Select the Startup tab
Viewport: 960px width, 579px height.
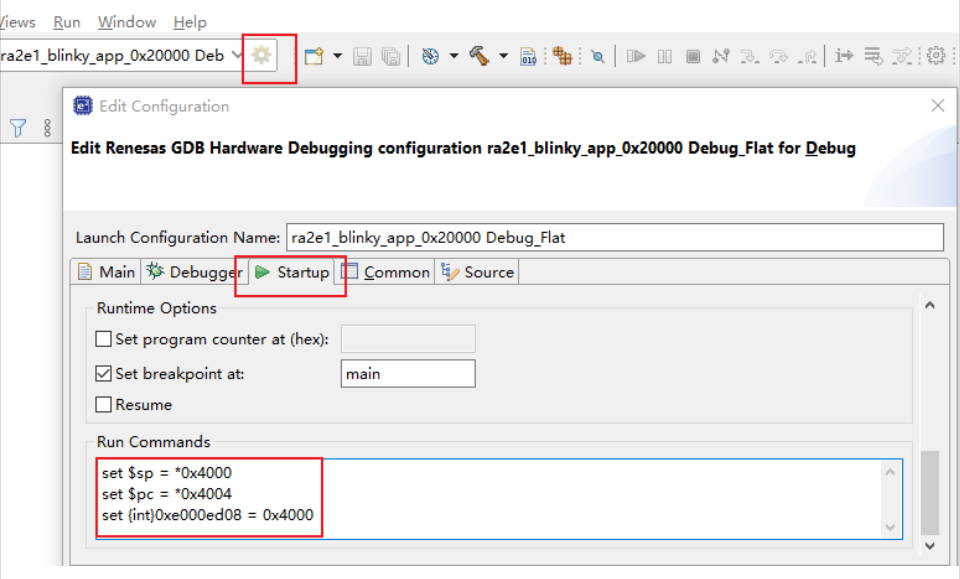291,272
